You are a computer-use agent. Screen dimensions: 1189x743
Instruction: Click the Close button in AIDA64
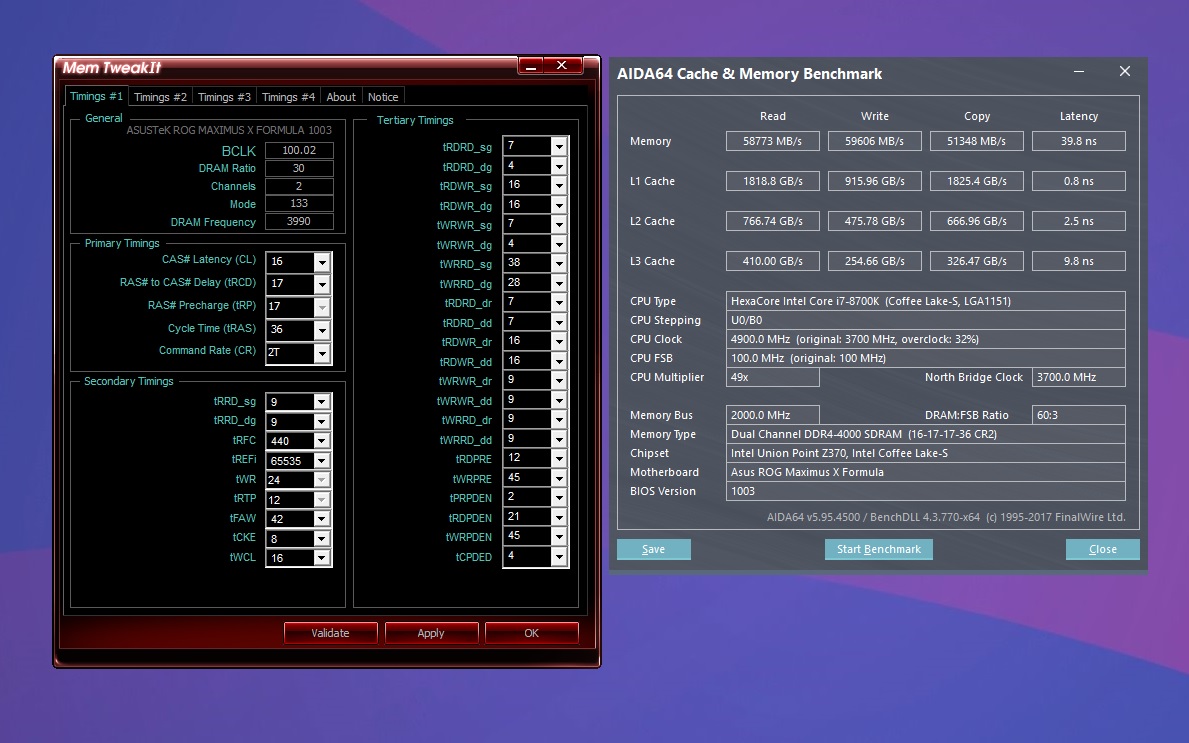click(1103, 550)
